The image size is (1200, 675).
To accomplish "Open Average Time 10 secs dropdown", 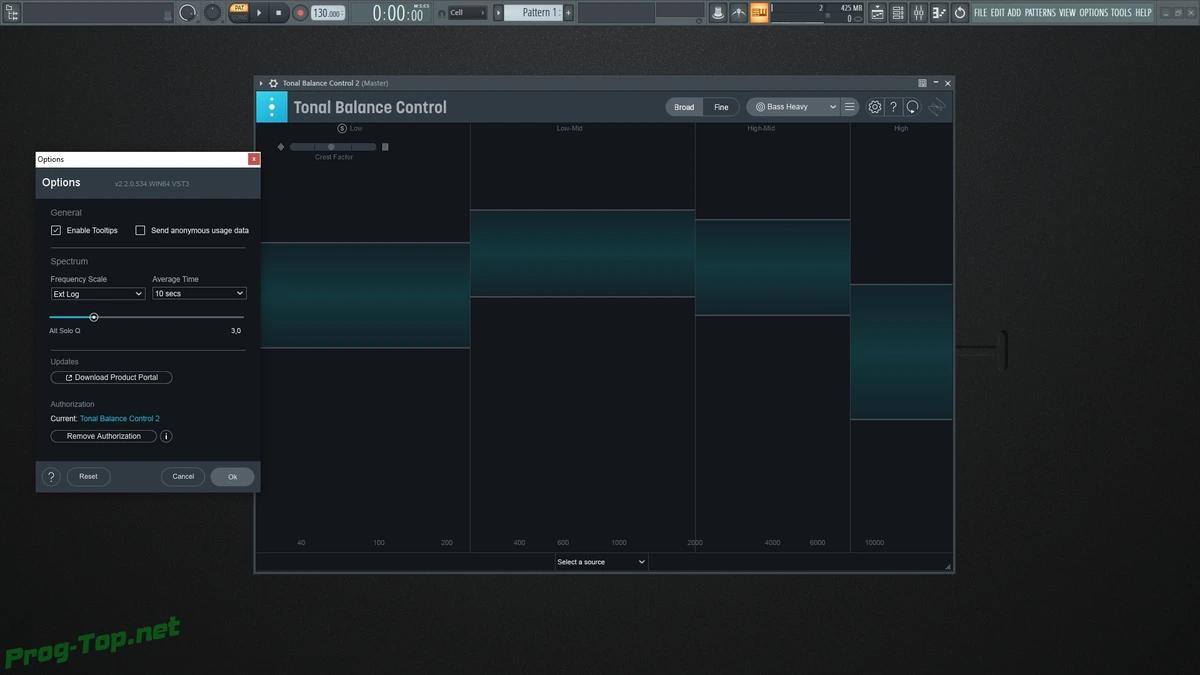I will pos(199,294).
